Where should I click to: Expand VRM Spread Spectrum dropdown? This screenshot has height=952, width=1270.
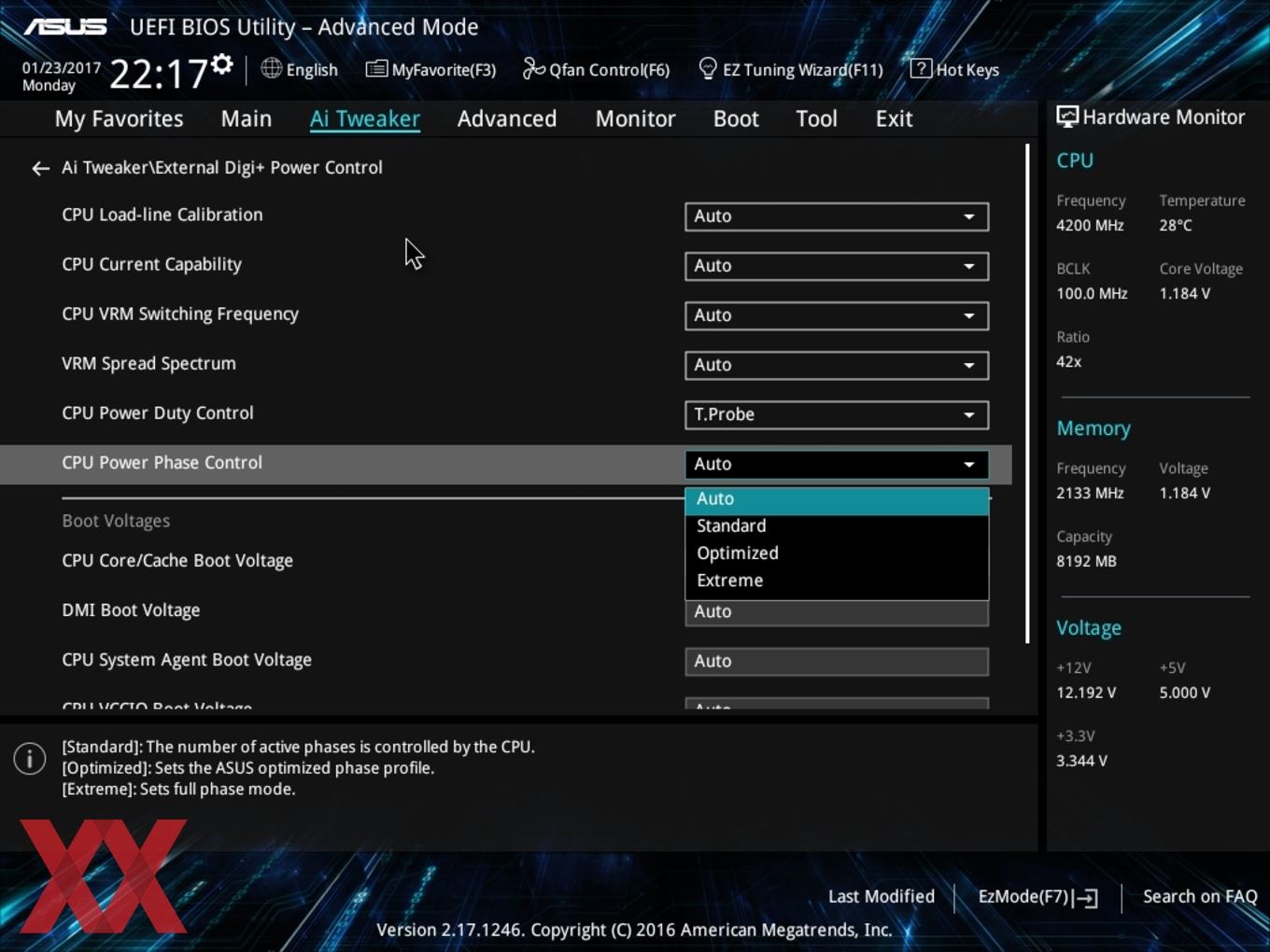pos(837,365)
